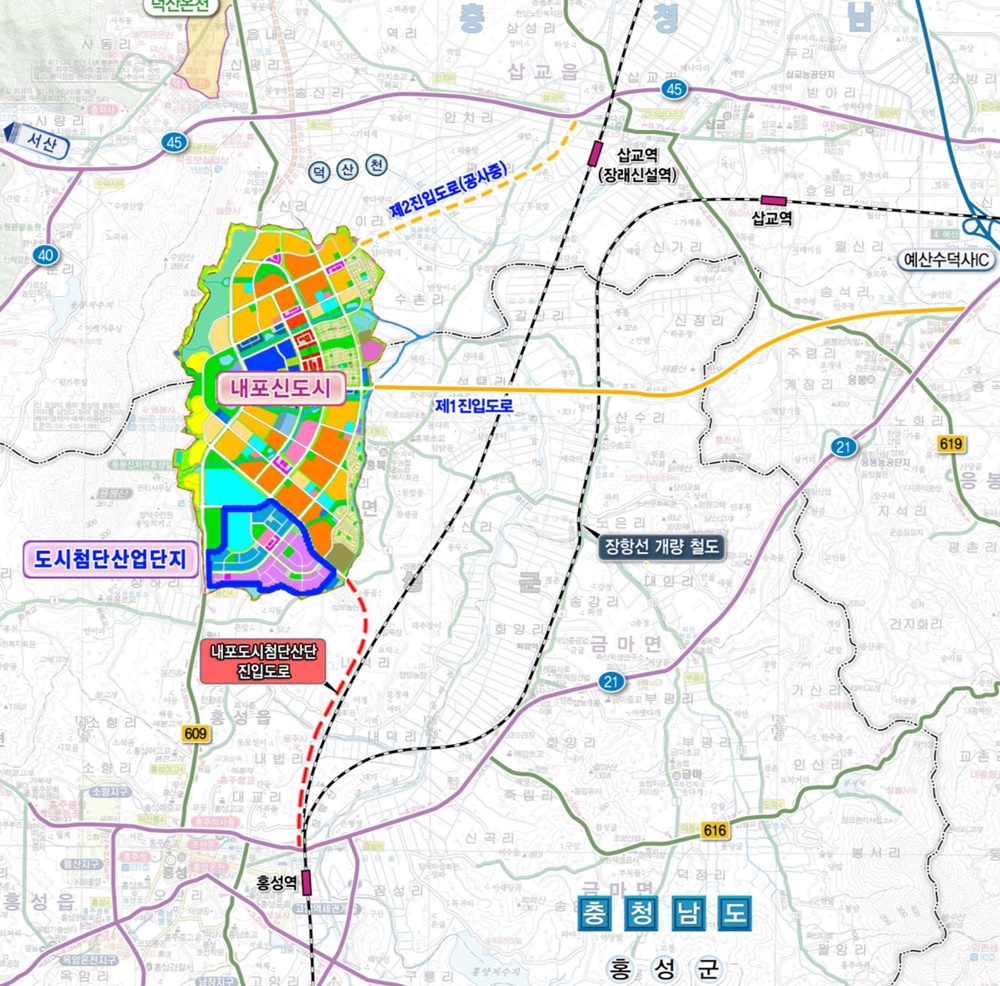Click the 예산수덕사IC interchange label
1000x986 pixels.
[946, 260]
